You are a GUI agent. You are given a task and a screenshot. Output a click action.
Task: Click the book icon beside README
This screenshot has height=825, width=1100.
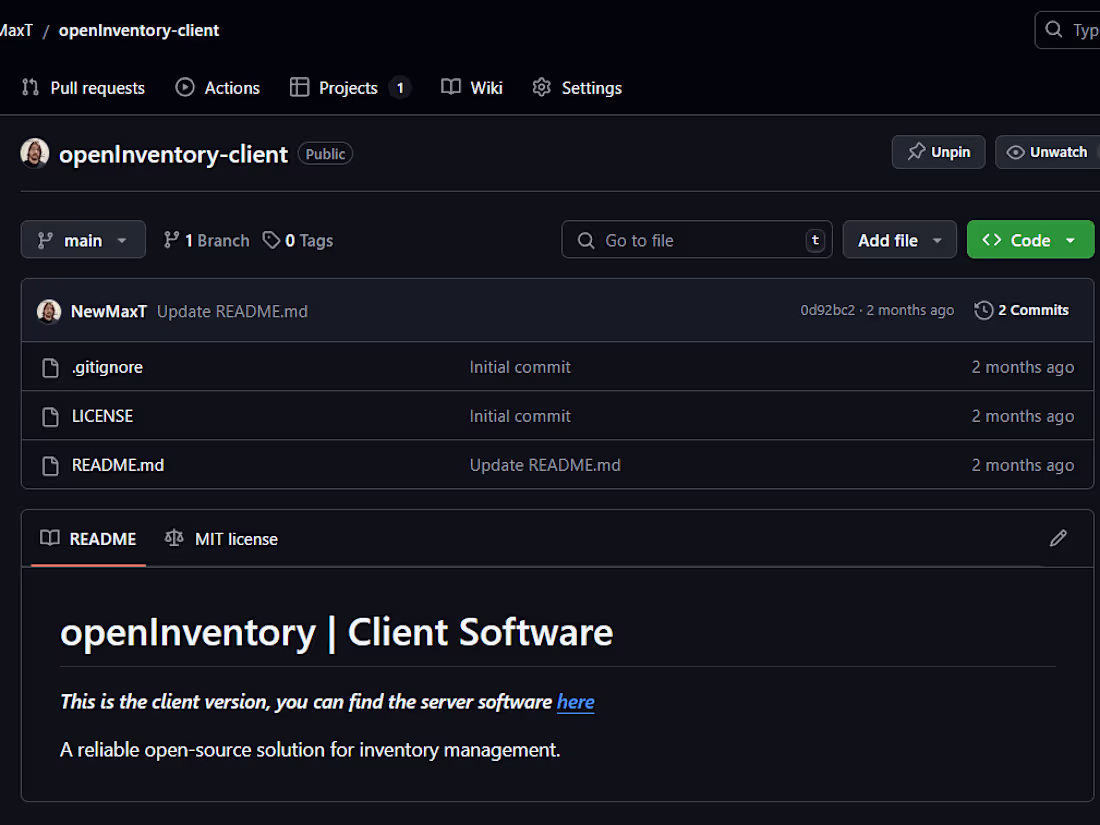click(49, 538)
